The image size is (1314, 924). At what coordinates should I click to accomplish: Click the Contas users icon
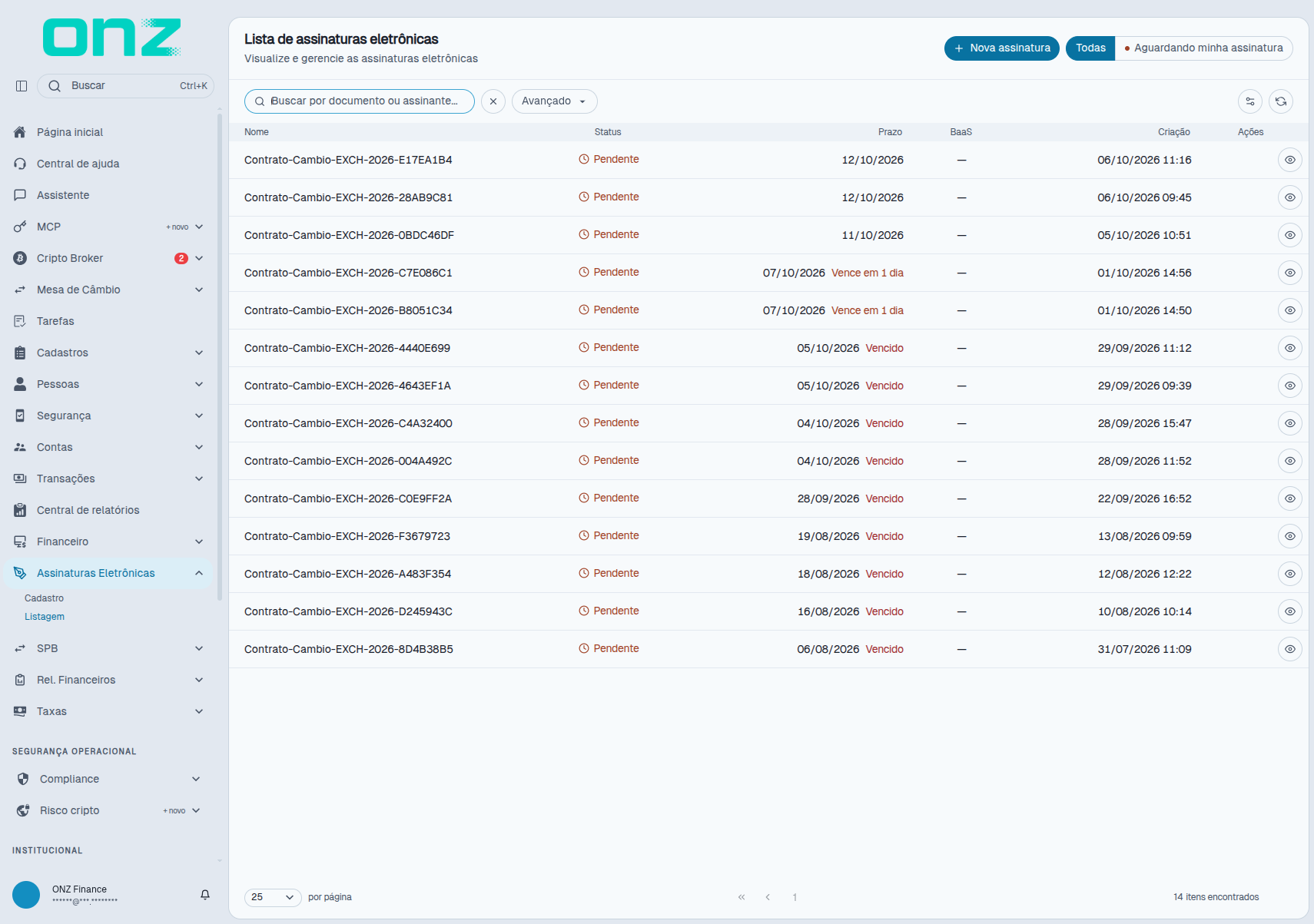click(x=20, y=447)
